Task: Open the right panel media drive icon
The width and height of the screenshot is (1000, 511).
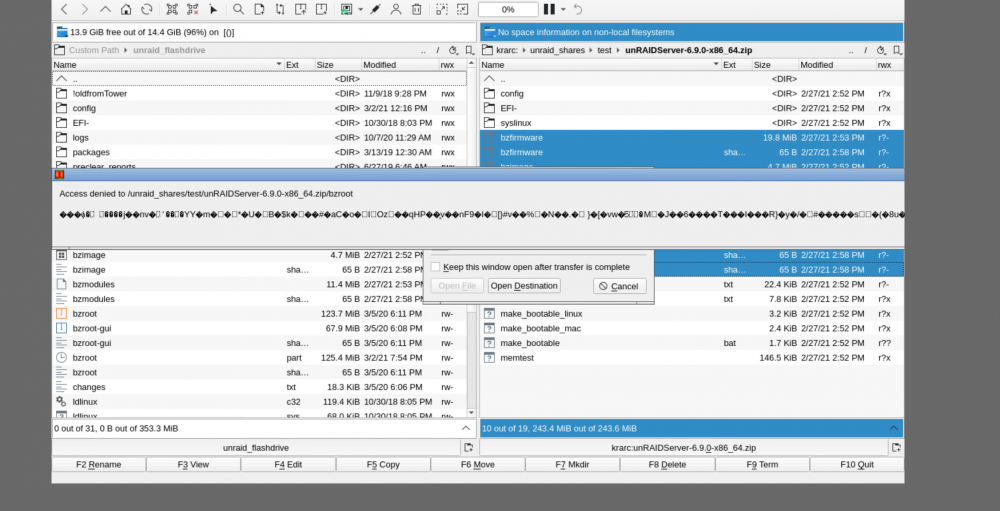Action: (490, 32)
